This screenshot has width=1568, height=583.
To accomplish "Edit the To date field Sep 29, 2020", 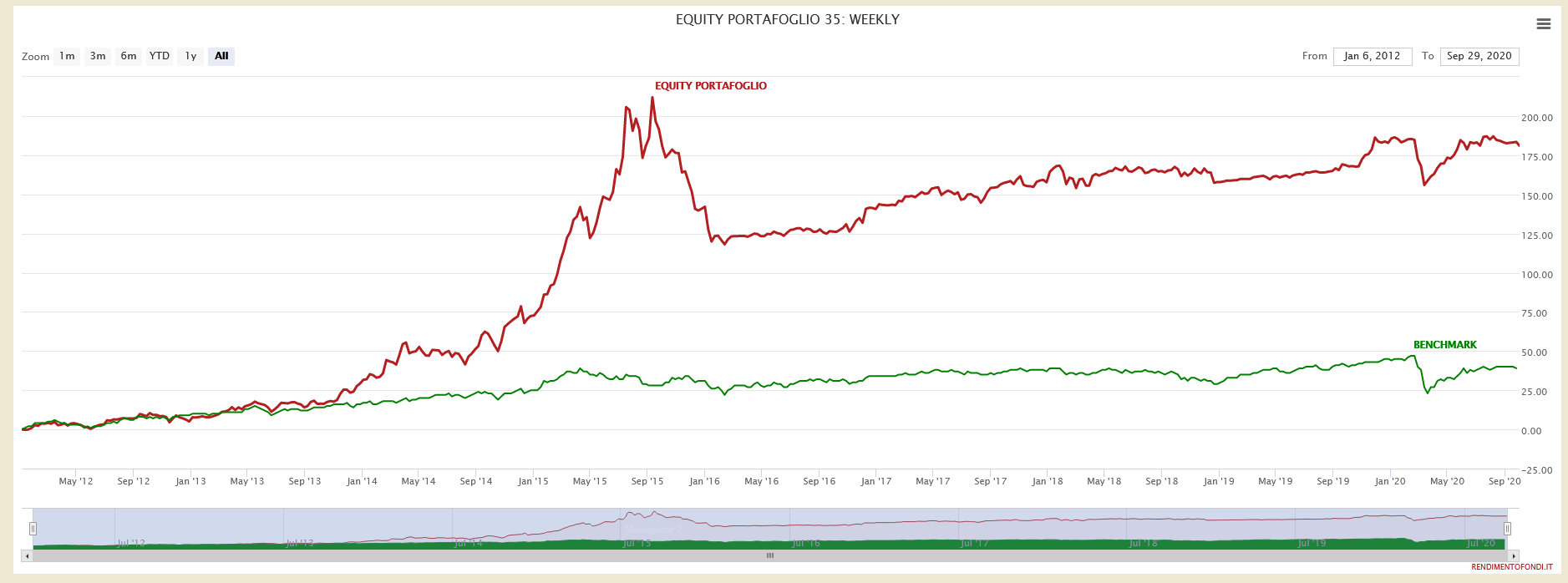I will pos(1479,56).
